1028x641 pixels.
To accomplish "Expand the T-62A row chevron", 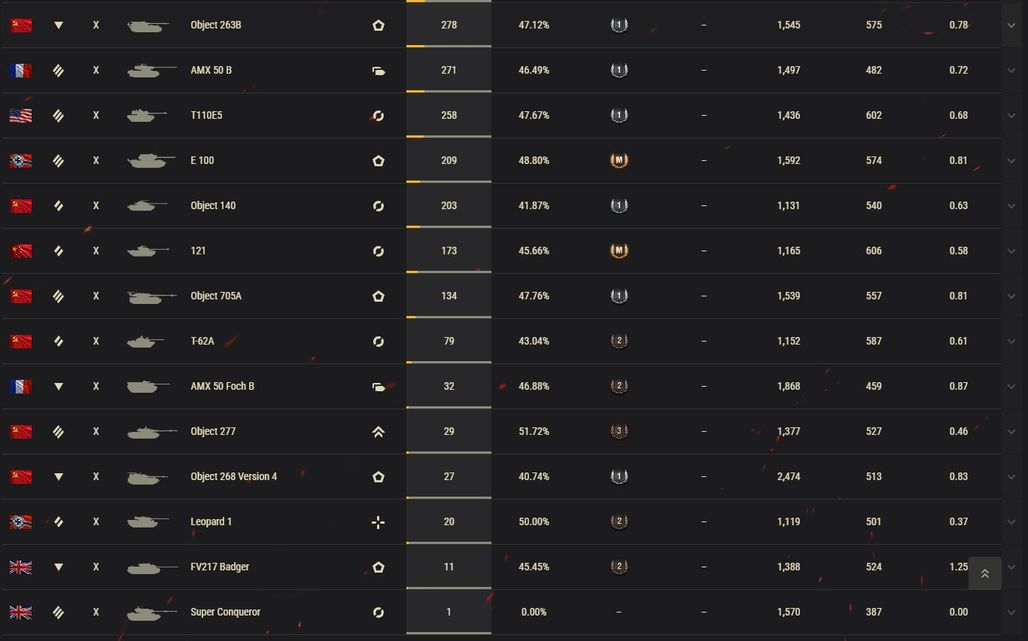I will point(1011,341).
